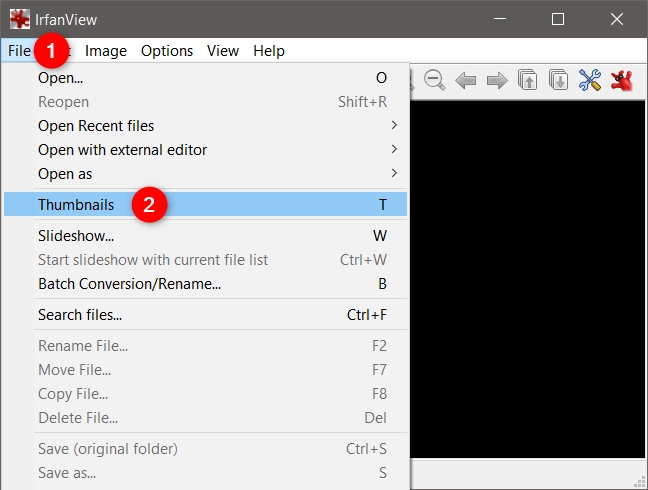Close the IrfanView window
This screenshot has width=648, height=490.
[617, 19]
